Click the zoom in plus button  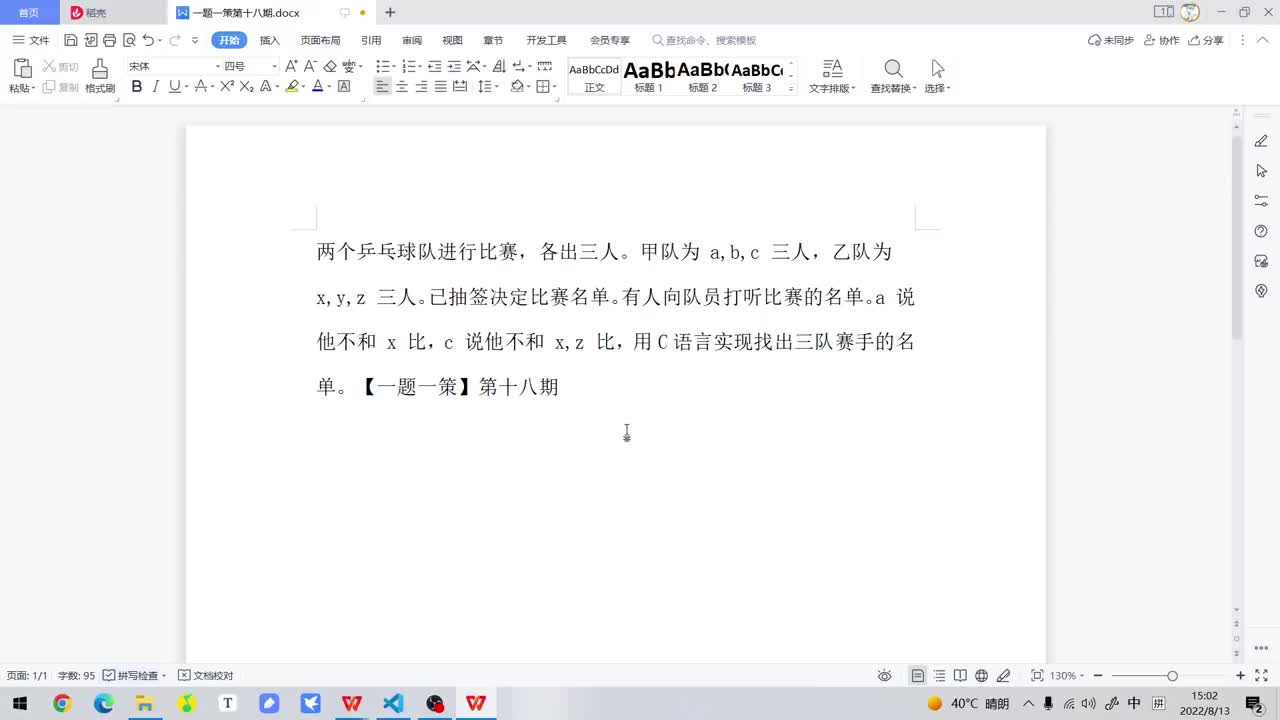1240,676
